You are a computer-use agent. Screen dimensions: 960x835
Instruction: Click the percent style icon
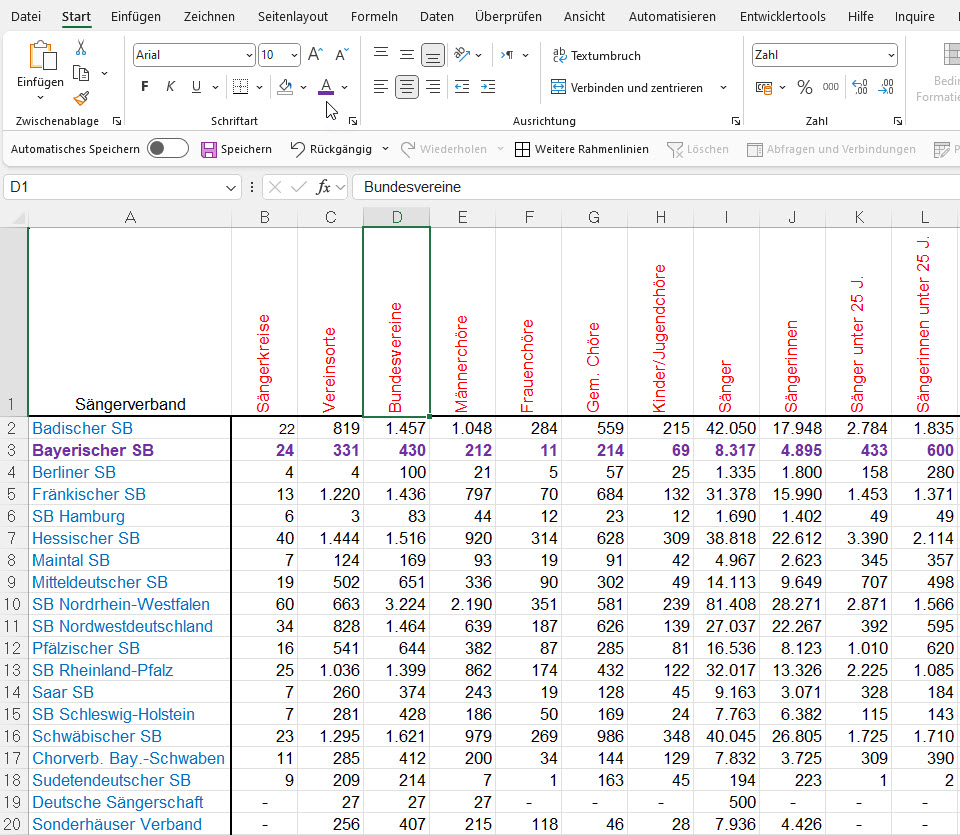[804, 87]
